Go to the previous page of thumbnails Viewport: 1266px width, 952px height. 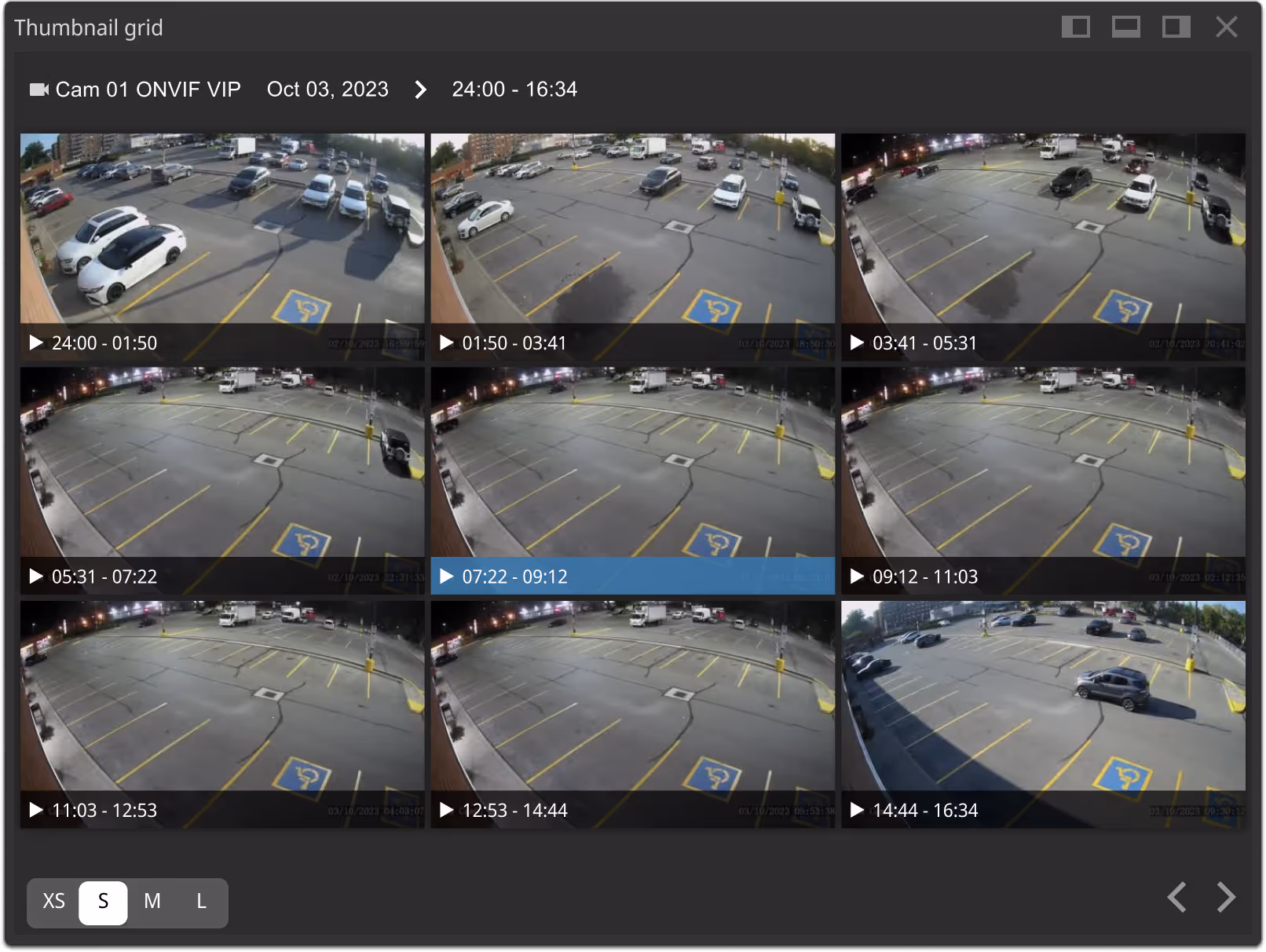(1176, 897)
